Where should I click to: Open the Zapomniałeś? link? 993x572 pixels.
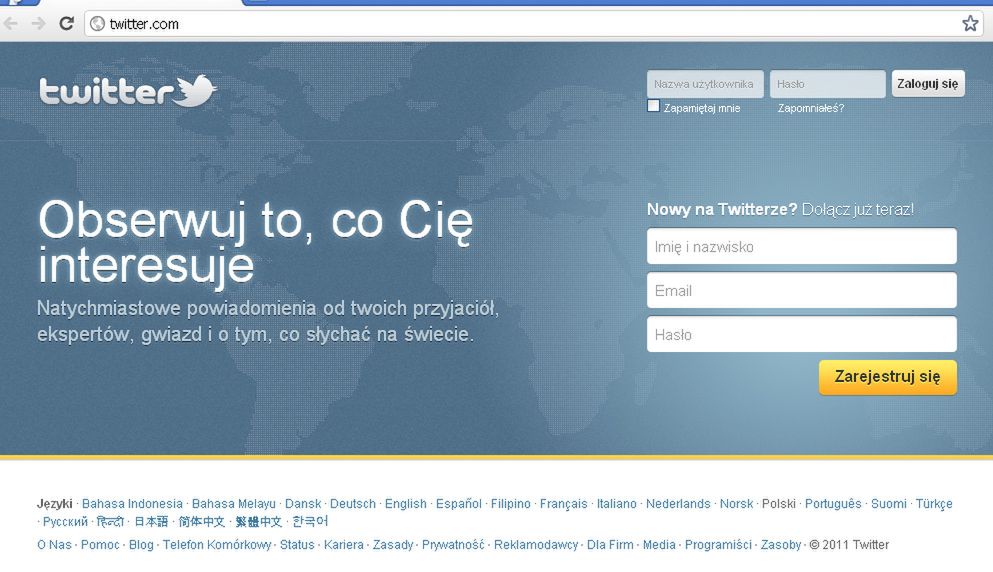click(x=811, y=108)
